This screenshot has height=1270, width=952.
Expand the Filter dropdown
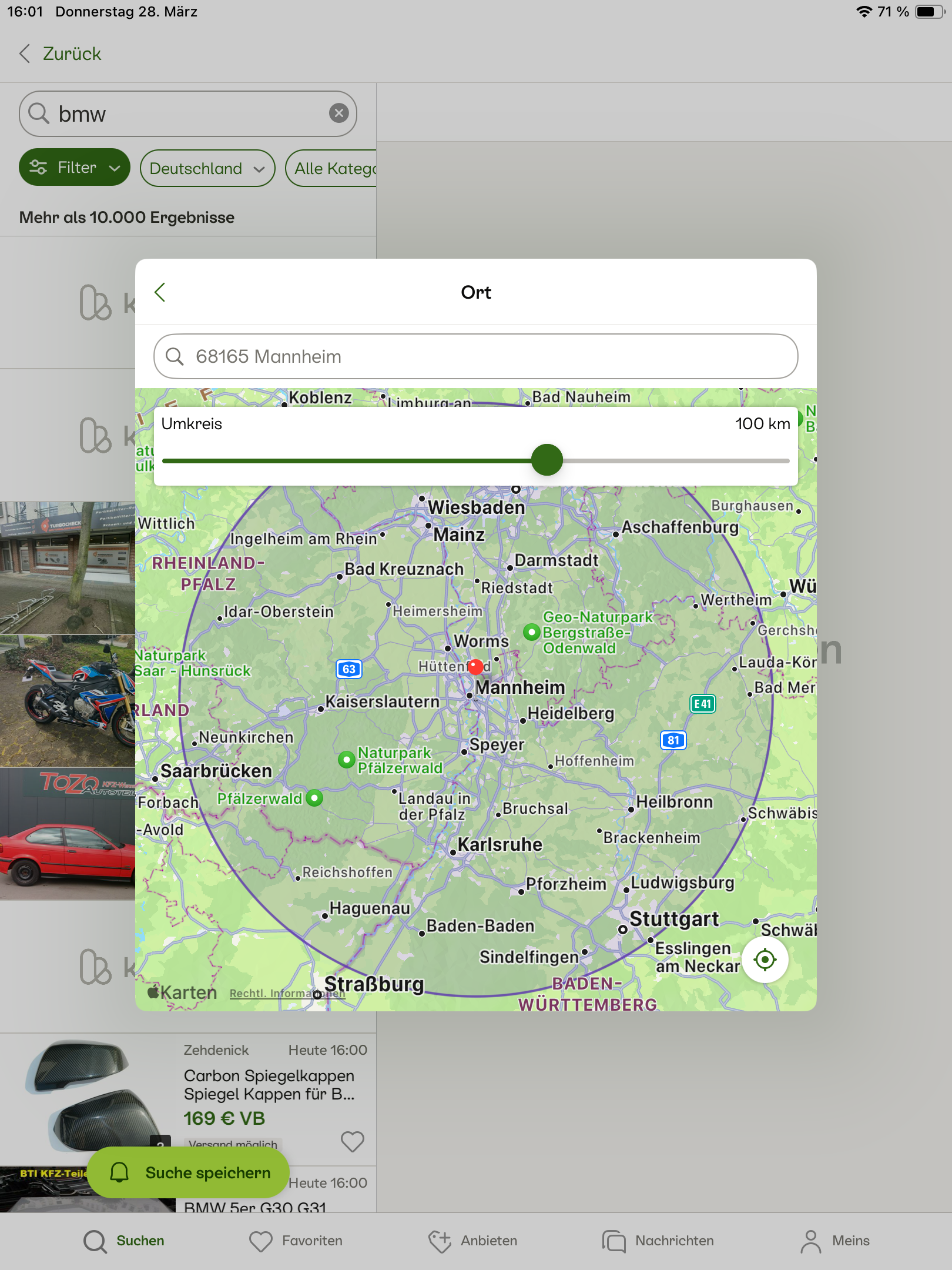pos(75,168)
